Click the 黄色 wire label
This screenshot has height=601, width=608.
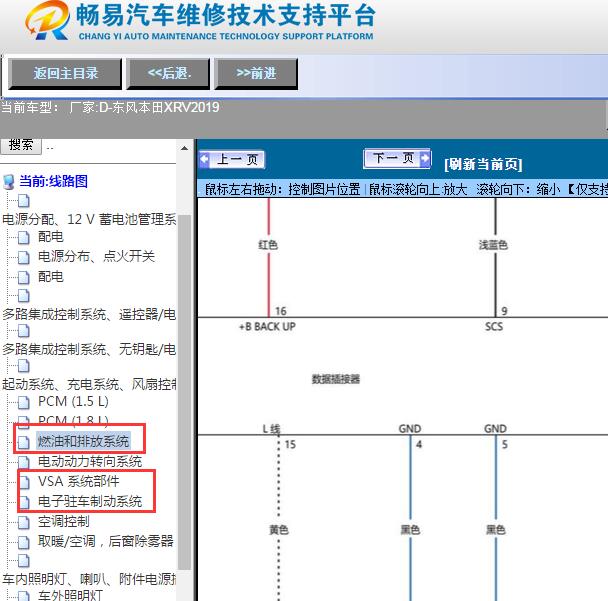279,530
